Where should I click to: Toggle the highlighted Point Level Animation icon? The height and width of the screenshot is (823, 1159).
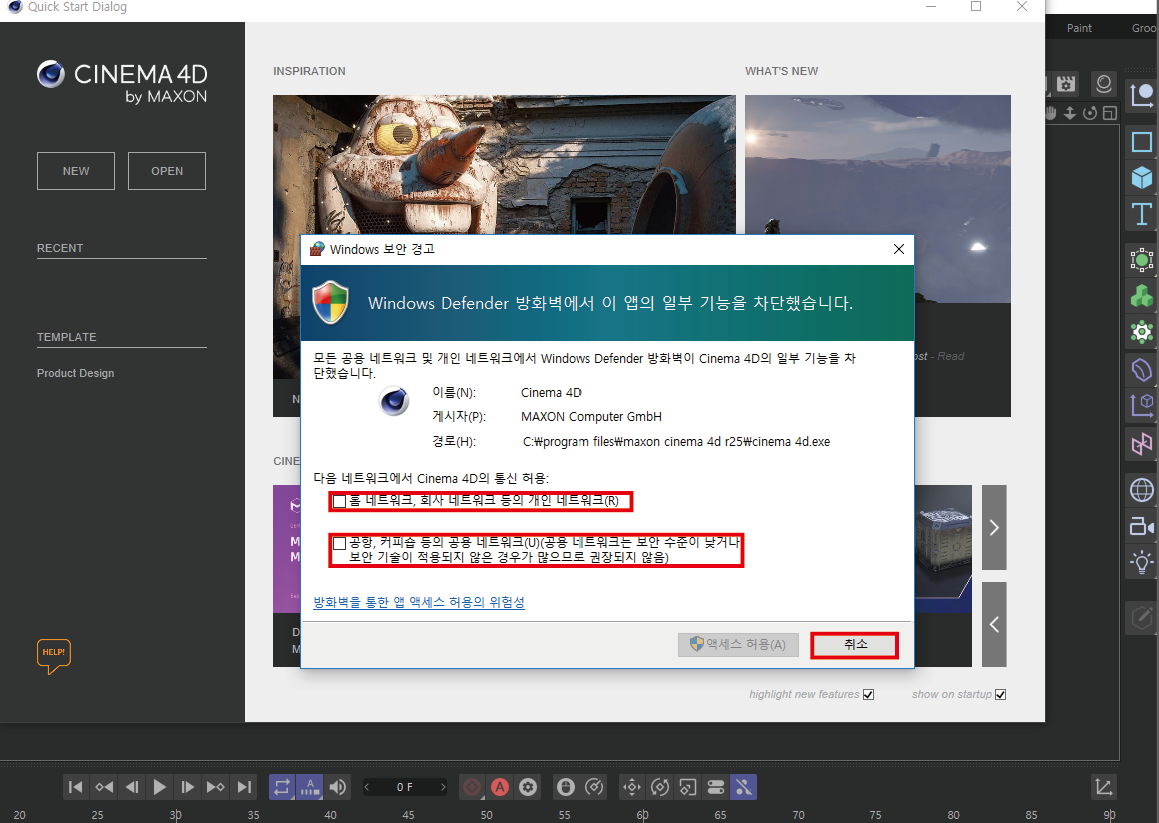coord(744,787)
